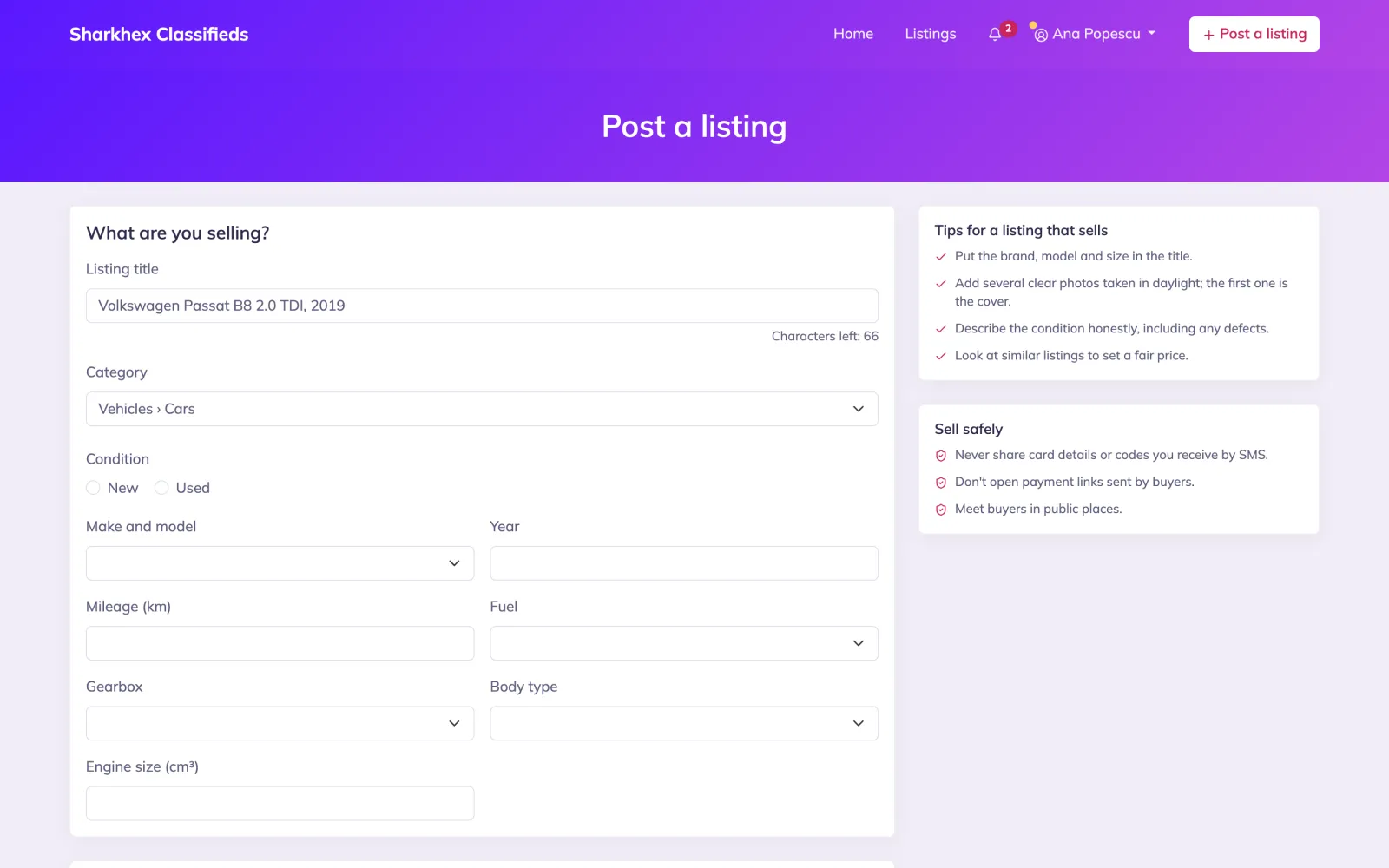The height and width of the screenshot is (868, 1389).
Task: Go to the Home page
Action: (x=853, y=34)
